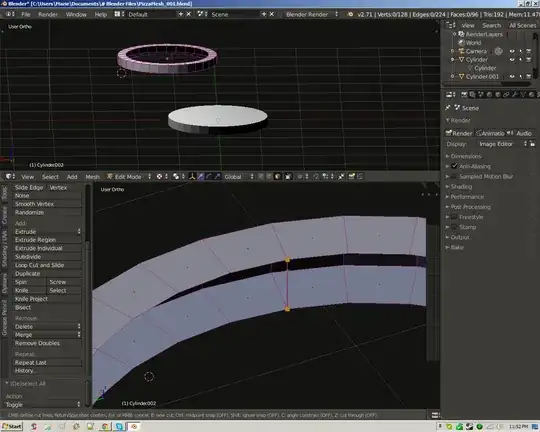Open the File menu

point(26,14)
